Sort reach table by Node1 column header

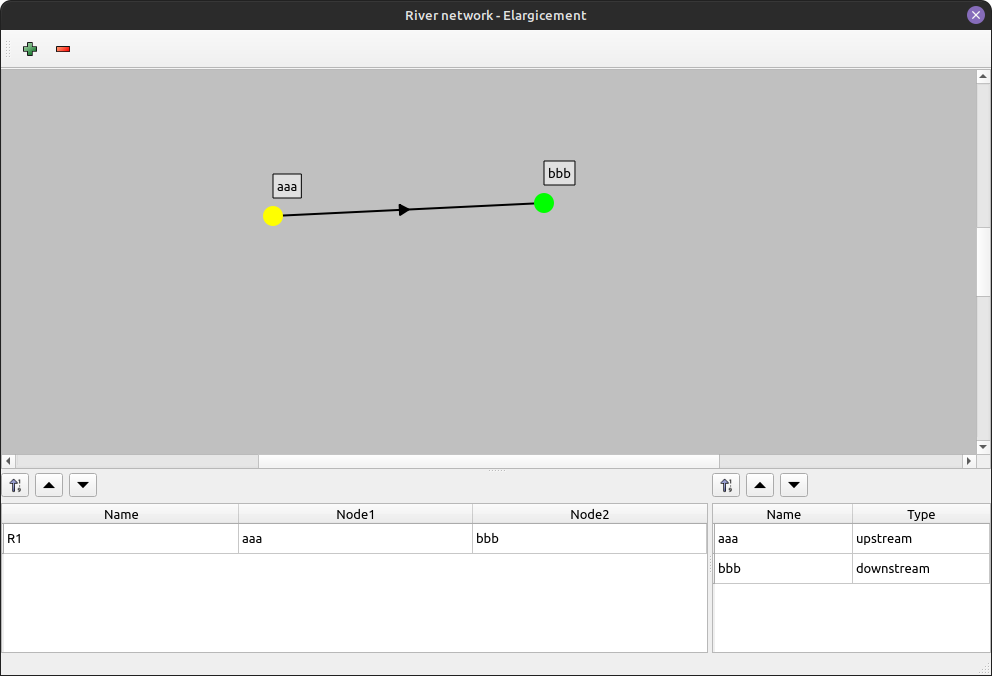tap(355, 514)
